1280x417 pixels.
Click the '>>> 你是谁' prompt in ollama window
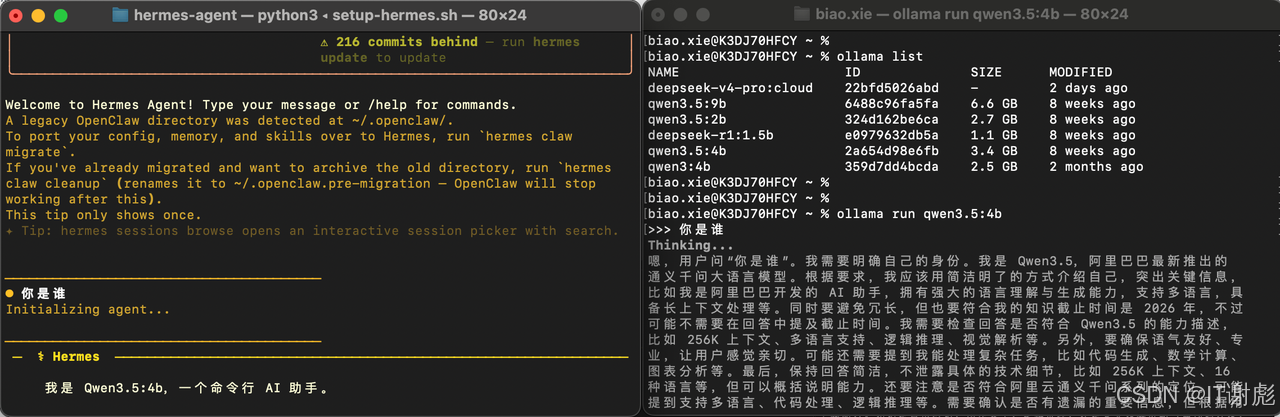coord(684,230)
